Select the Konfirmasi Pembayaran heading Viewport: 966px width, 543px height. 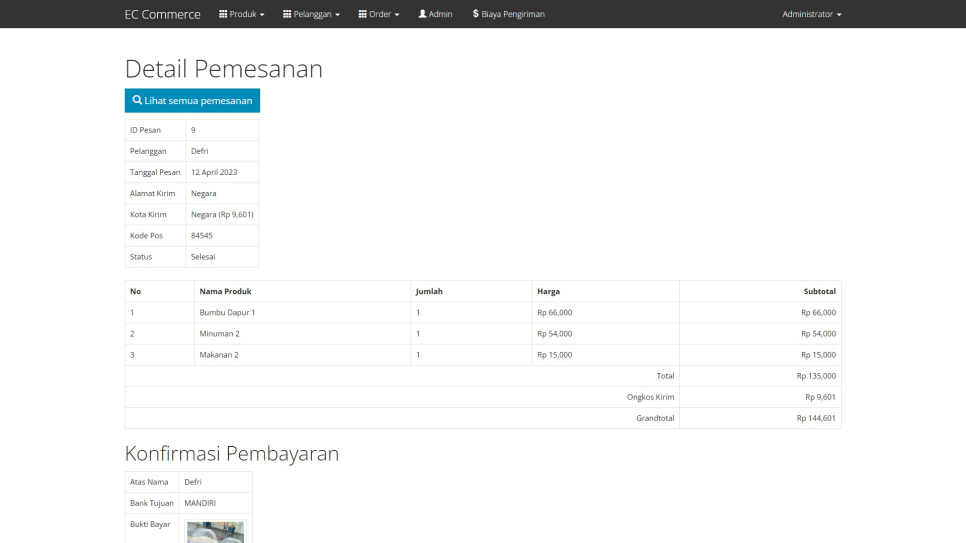(x=232, y=453)
